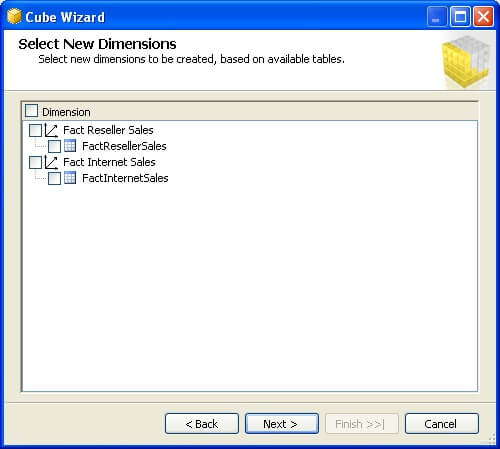Viewport: 500px width, 449px height.
Task: Select the FactResellerSales table row
Action: [x=124, y=146]
